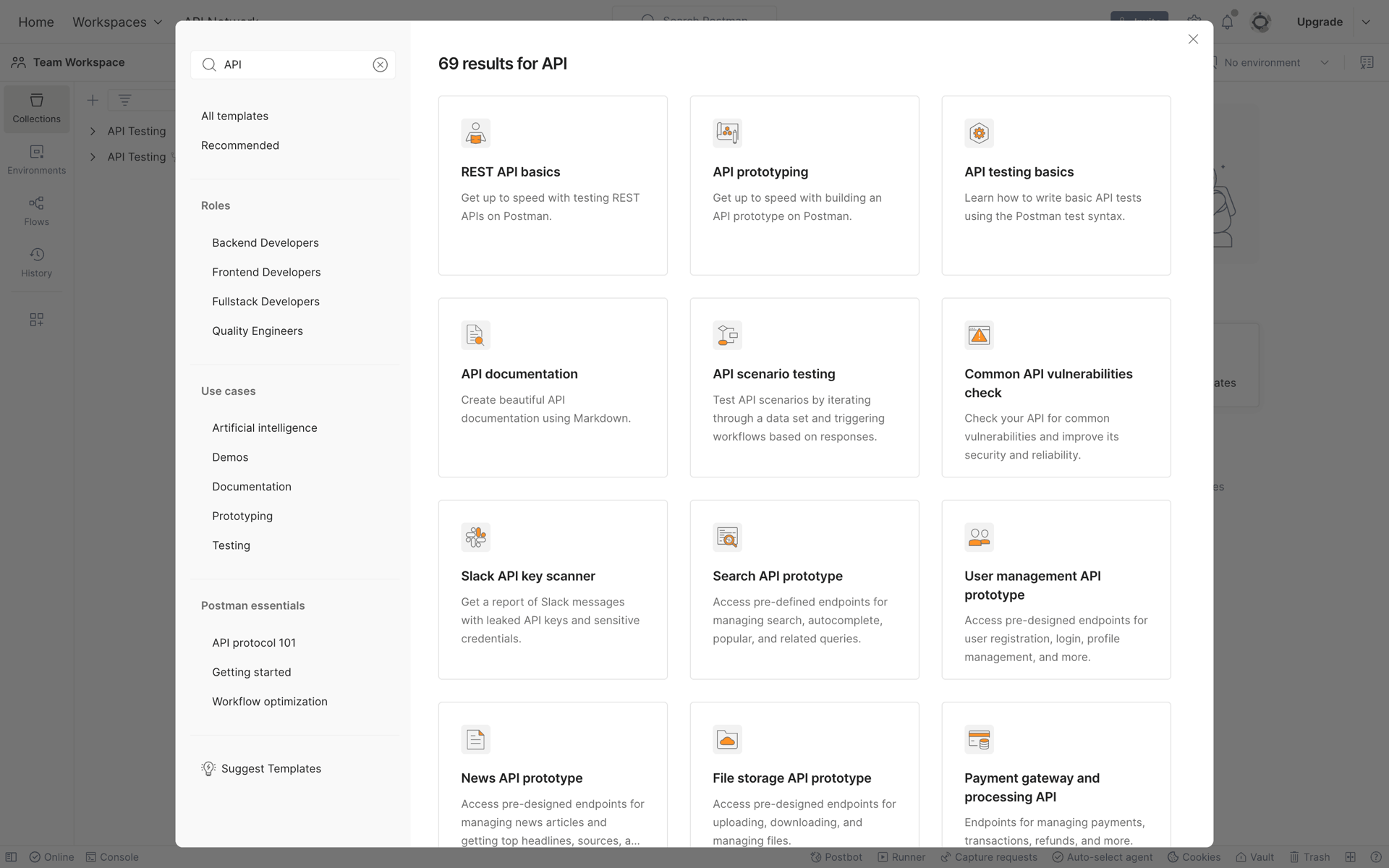Viewport: 1389px width, 868px height.
Task: Click the API testing basics template icon
Action: 979,133
